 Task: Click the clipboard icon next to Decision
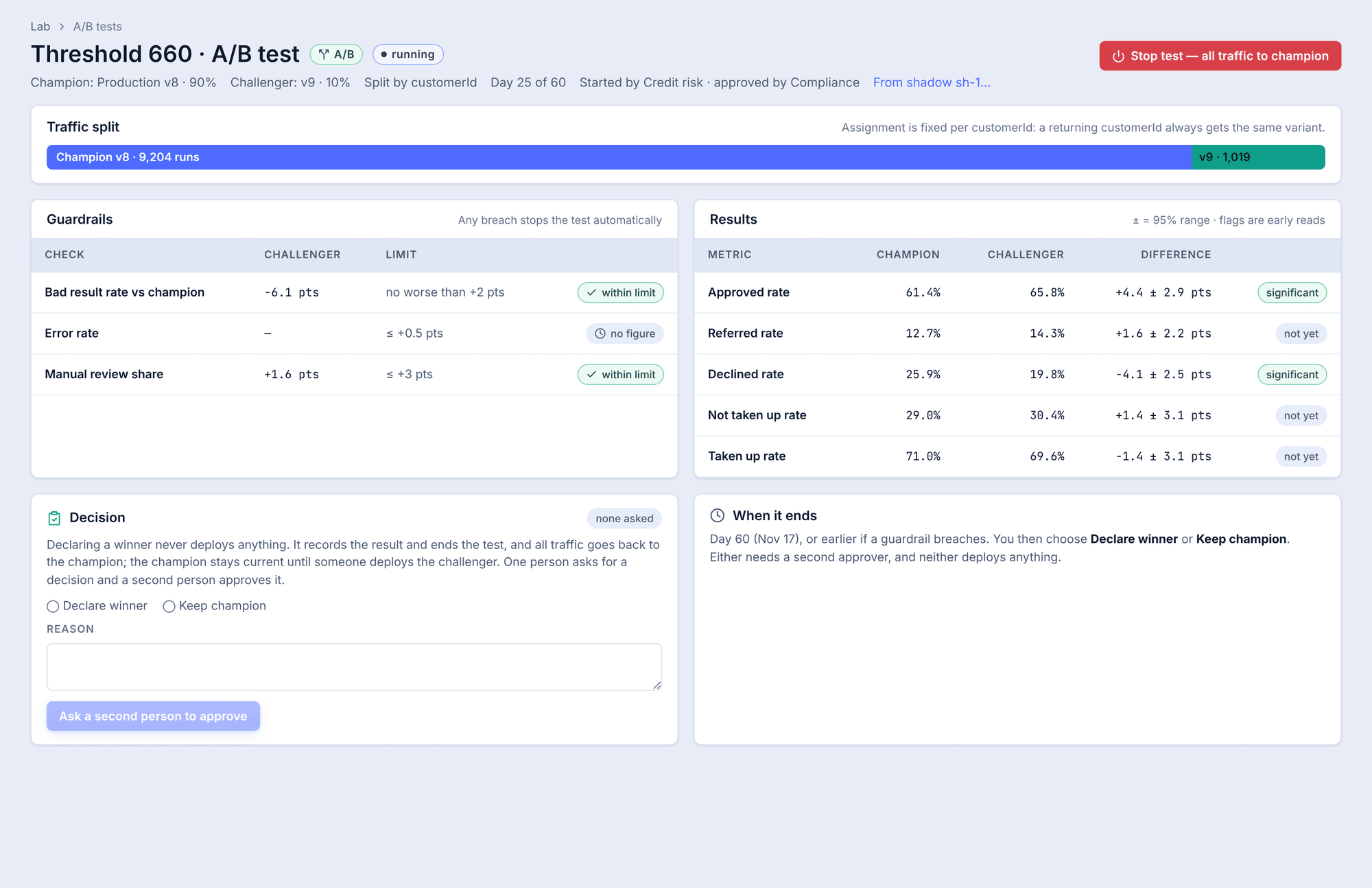coord(54,518)
